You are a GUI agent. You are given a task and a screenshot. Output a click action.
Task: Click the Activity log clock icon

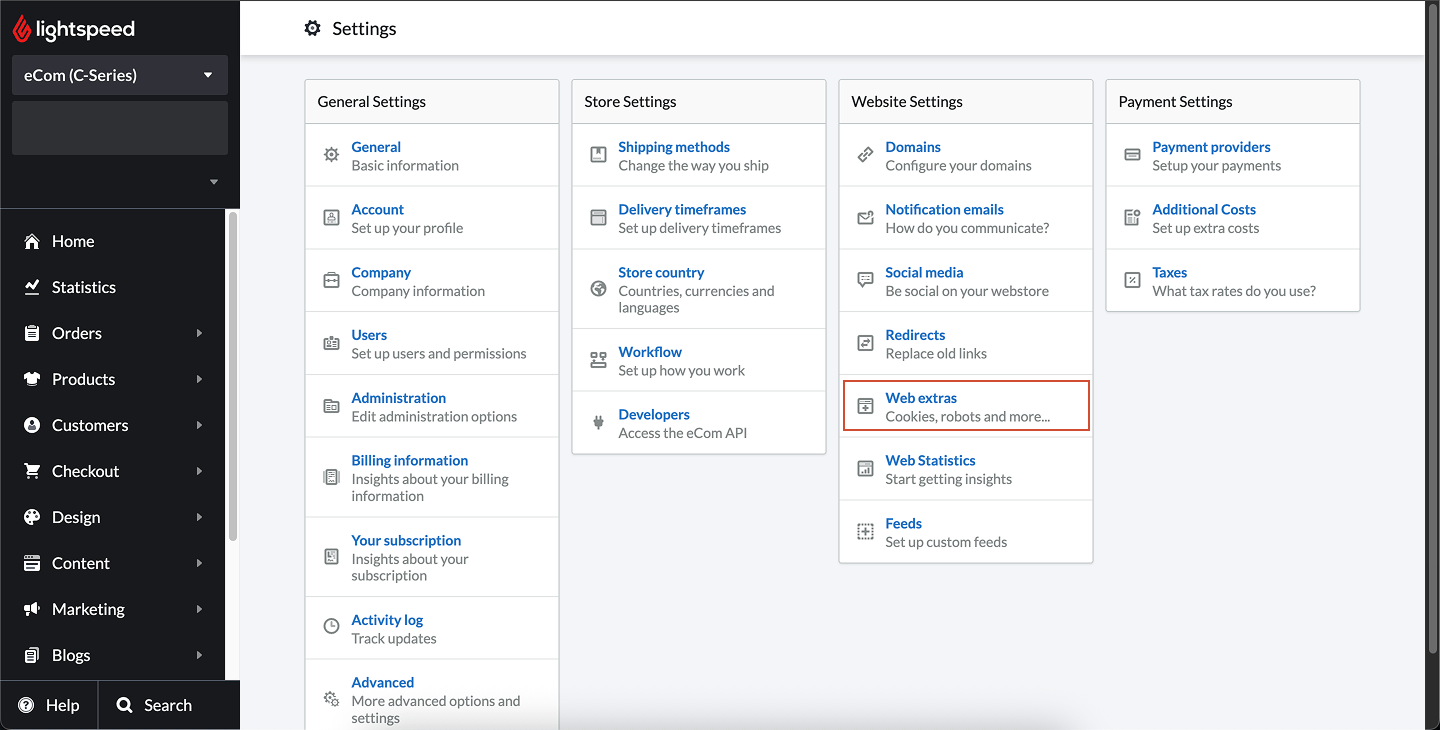tap(331, 626)
